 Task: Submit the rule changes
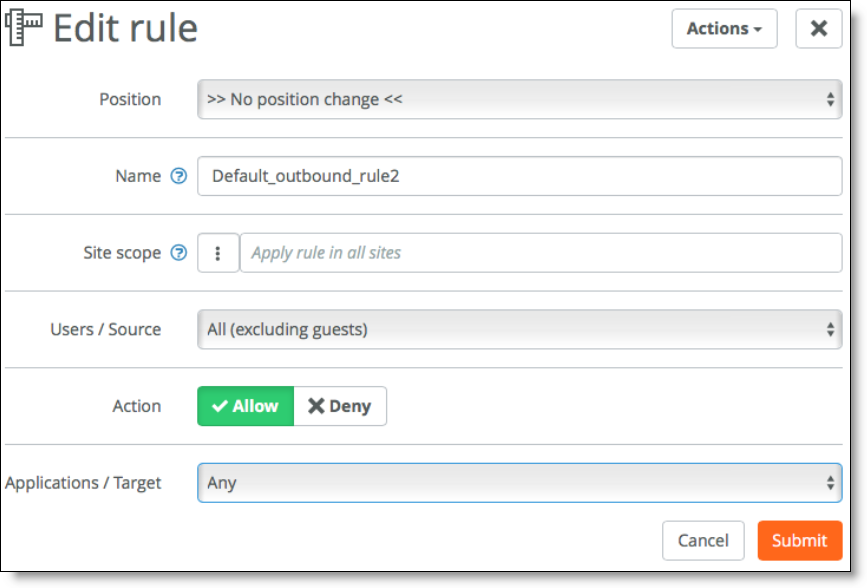(x=799, y=540)
